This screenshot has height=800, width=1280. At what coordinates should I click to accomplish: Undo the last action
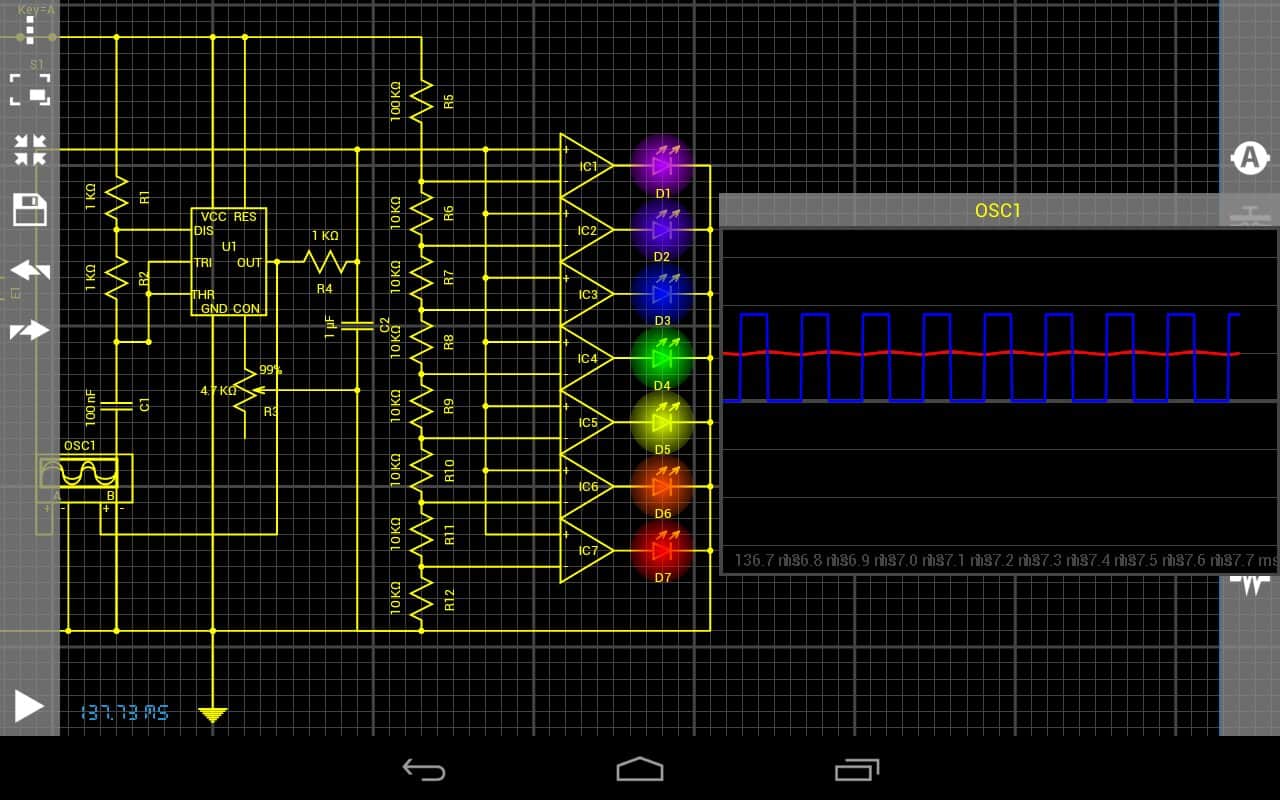pyautogui.click(x=30, y=270)
